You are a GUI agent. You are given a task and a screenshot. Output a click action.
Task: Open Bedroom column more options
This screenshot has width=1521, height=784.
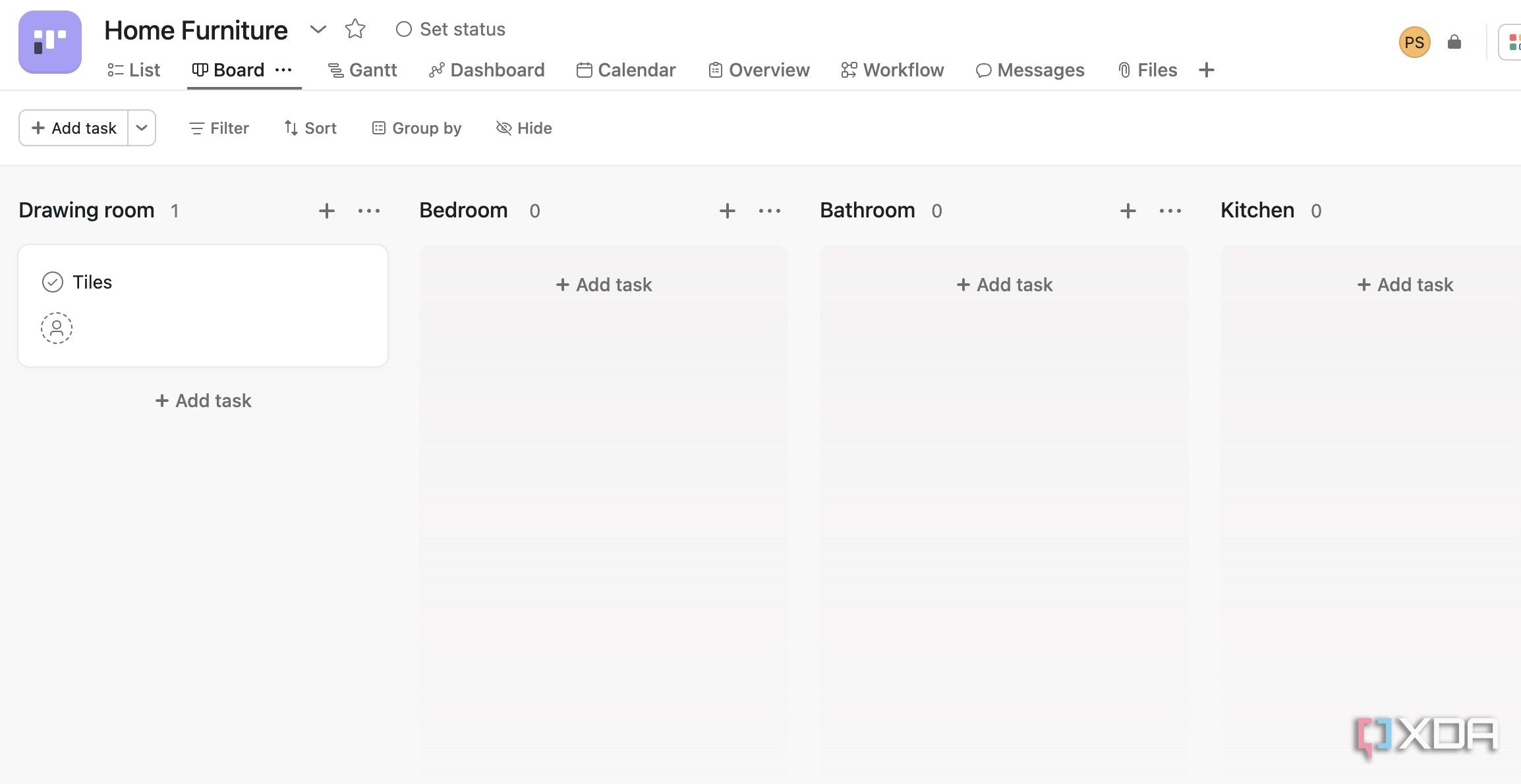(x=770, y=211)
